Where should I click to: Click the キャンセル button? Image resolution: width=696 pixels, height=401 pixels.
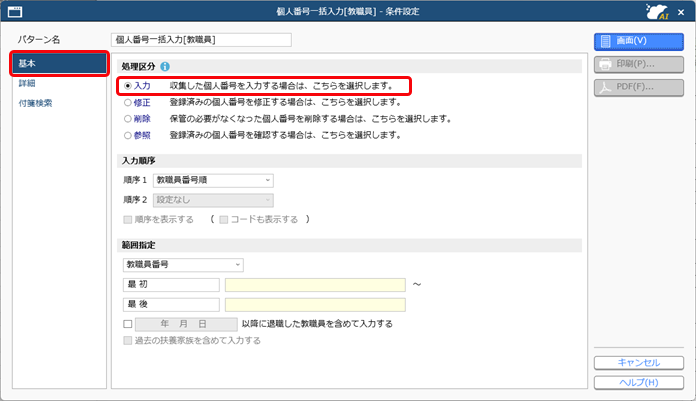pos(639,363)
